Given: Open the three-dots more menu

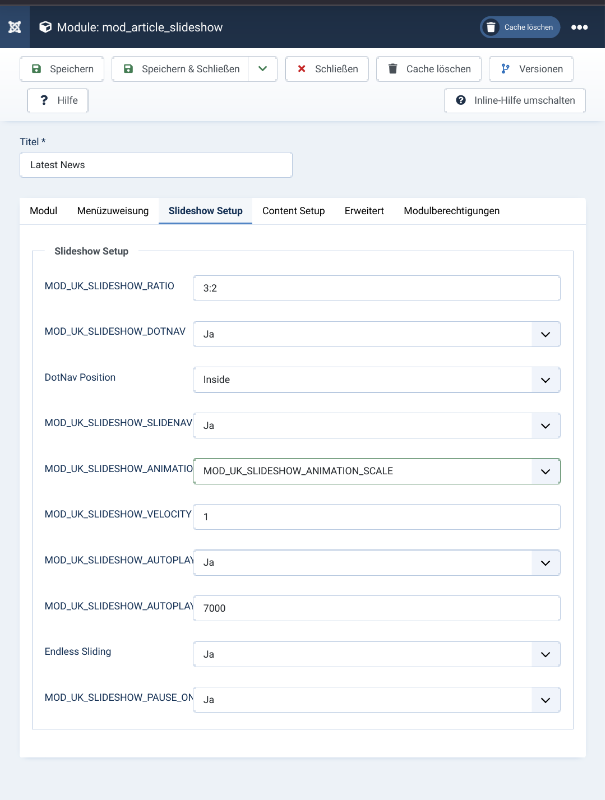Looking at the screenshot, I should click(x=579, y=28).
